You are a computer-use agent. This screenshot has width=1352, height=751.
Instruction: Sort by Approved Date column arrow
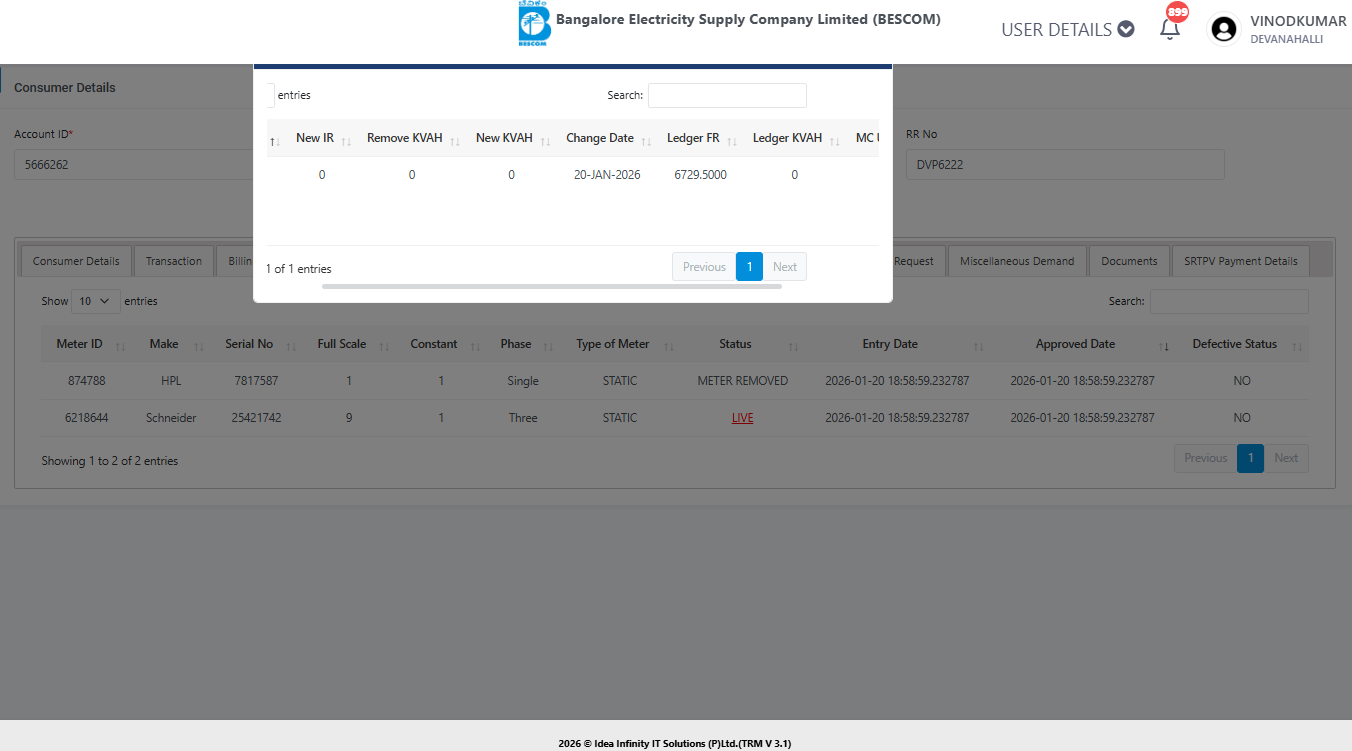click(1164, 346)
